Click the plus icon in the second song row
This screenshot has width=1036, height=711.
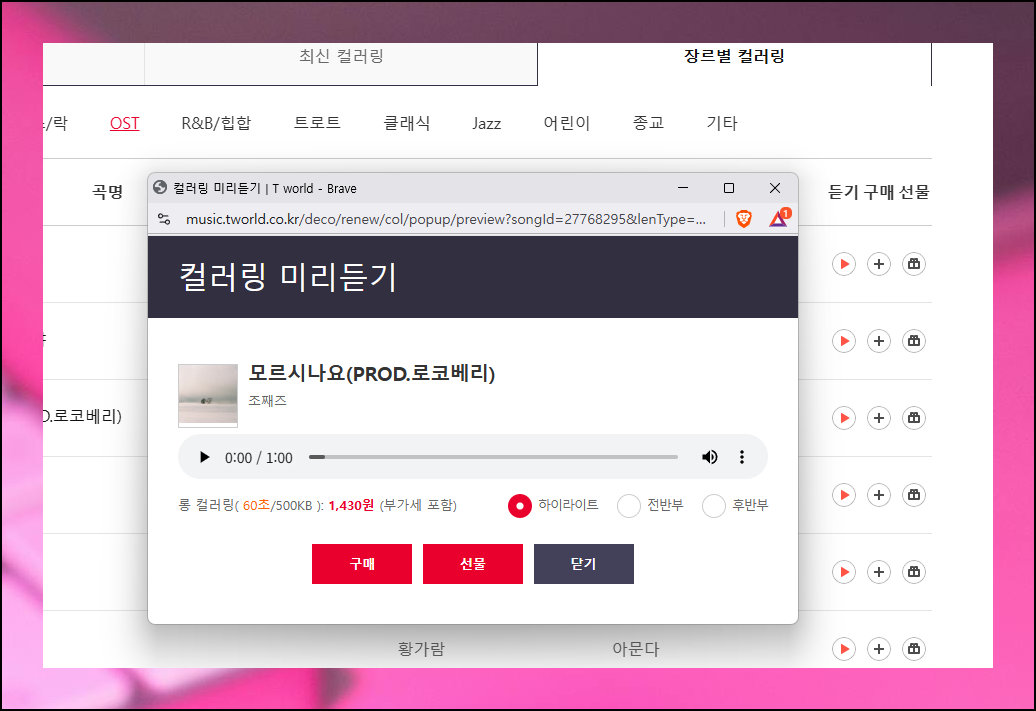pos(879,341)
